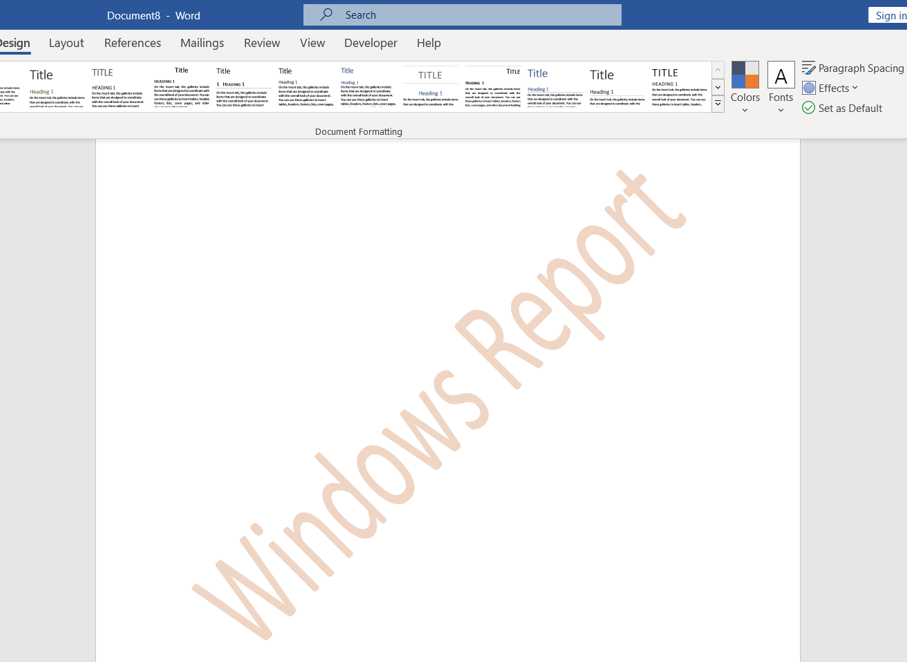Choose bold spaced TITLE style set, last in gallery
Screen dimensions: 907x662
679,87
